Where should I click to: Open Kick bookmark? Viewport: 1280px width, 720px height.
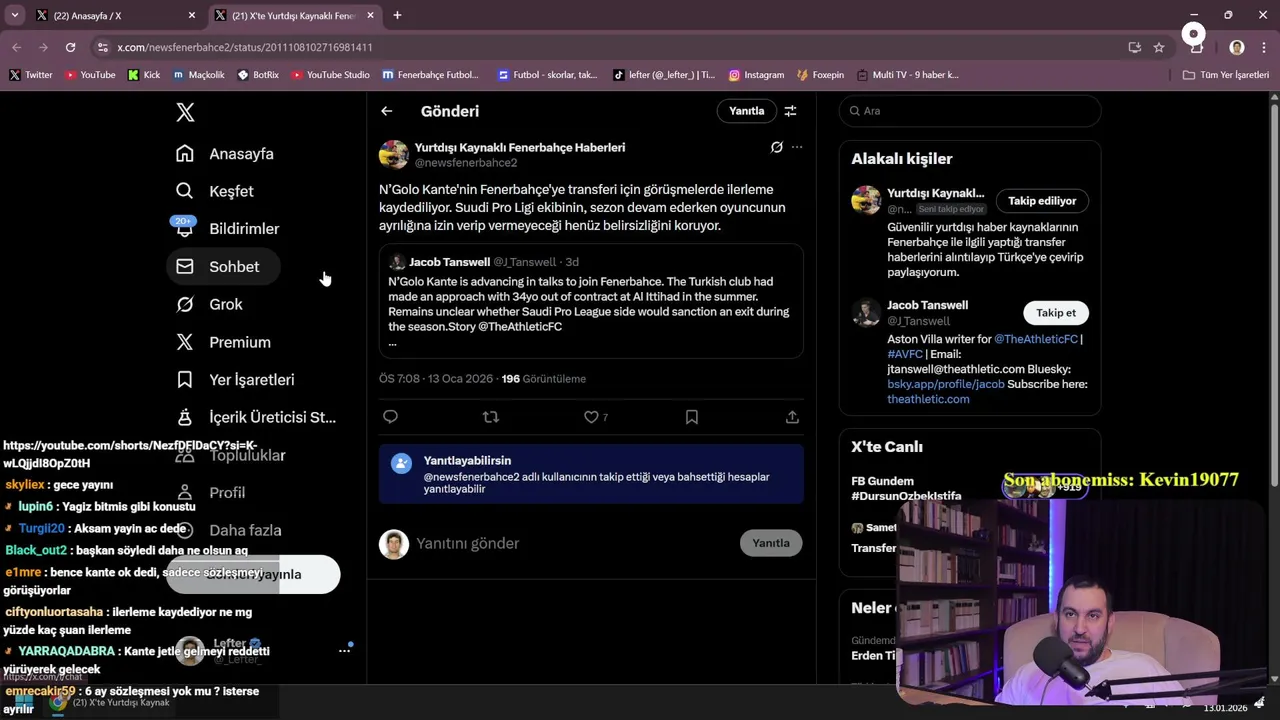pyautogui.click(x=143, y=75)
